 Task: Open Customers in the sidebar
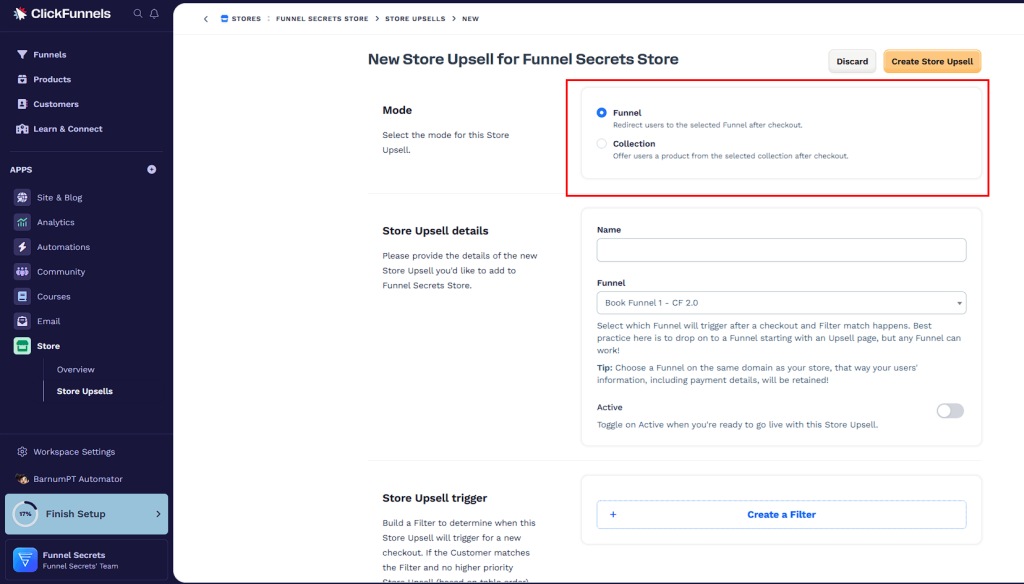(56, 105)
